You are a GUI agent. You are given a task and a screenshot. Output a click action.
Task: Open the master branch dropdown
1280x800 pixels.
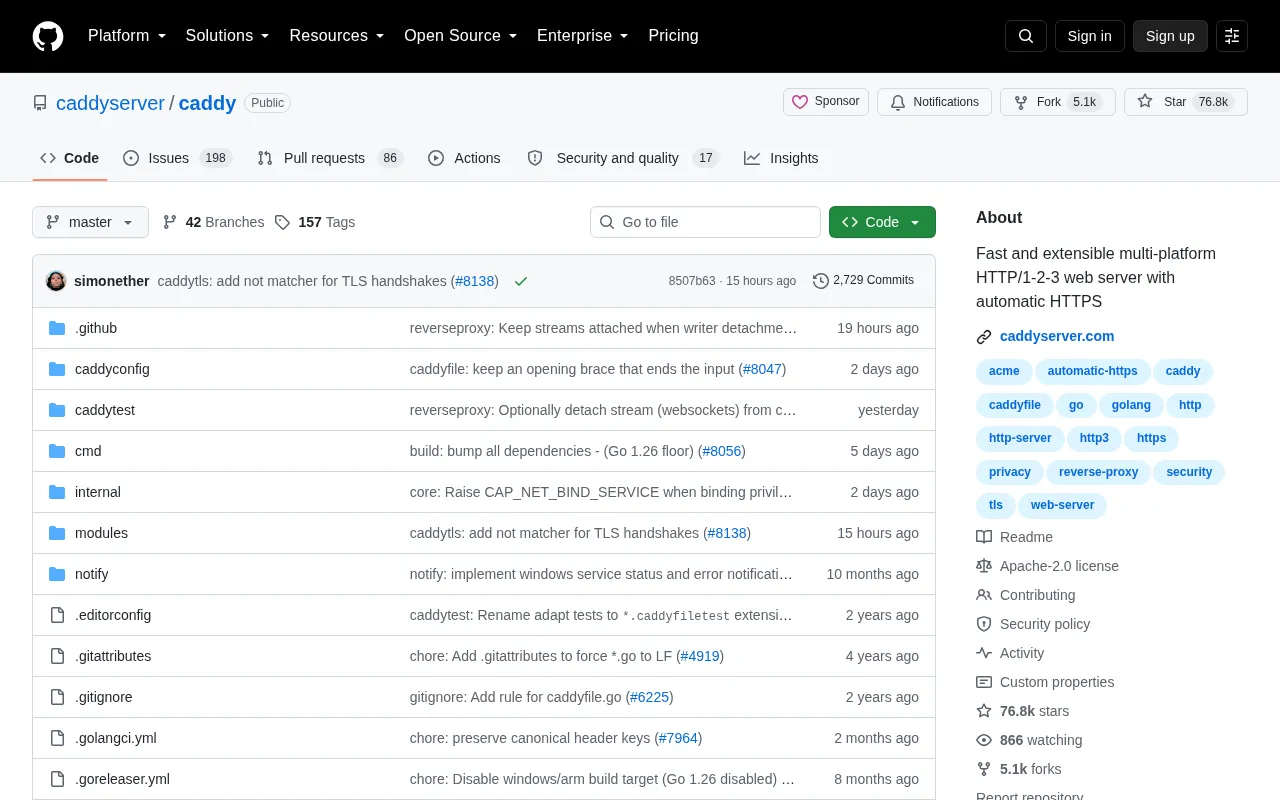point(90,222)
